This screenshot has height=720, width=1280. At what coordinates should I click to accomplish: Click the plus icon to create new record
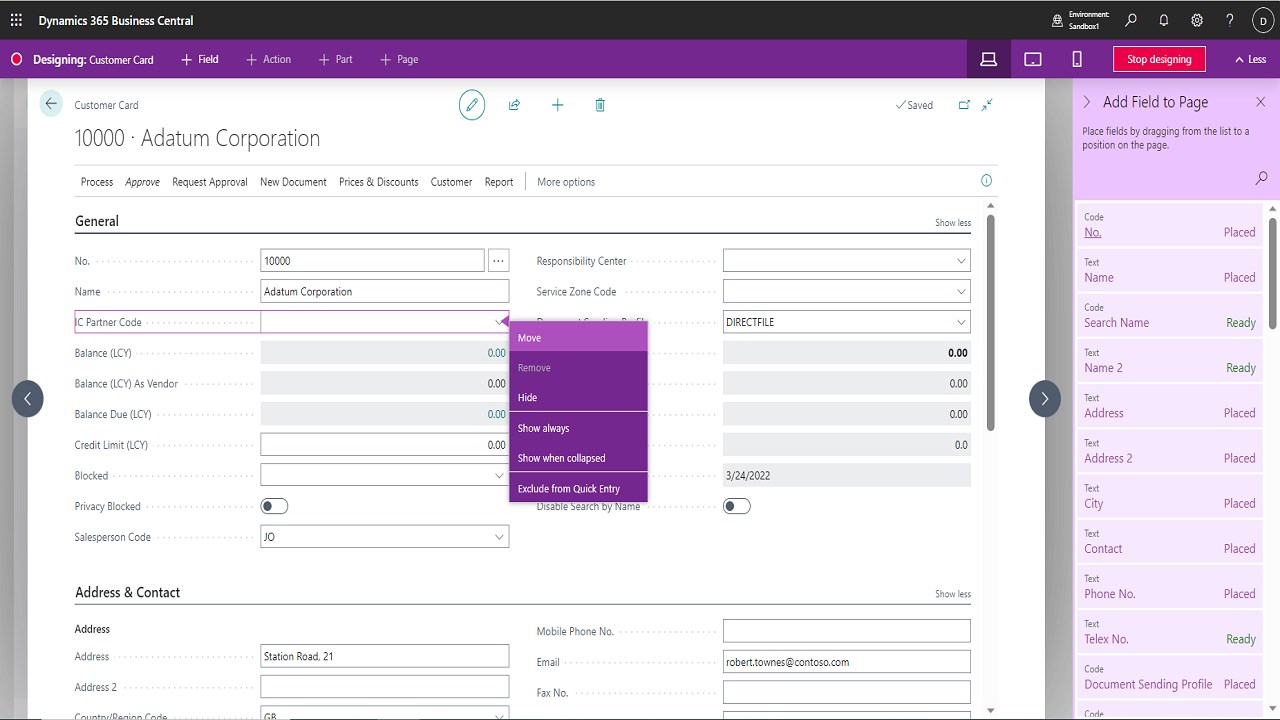click(558, 105)
